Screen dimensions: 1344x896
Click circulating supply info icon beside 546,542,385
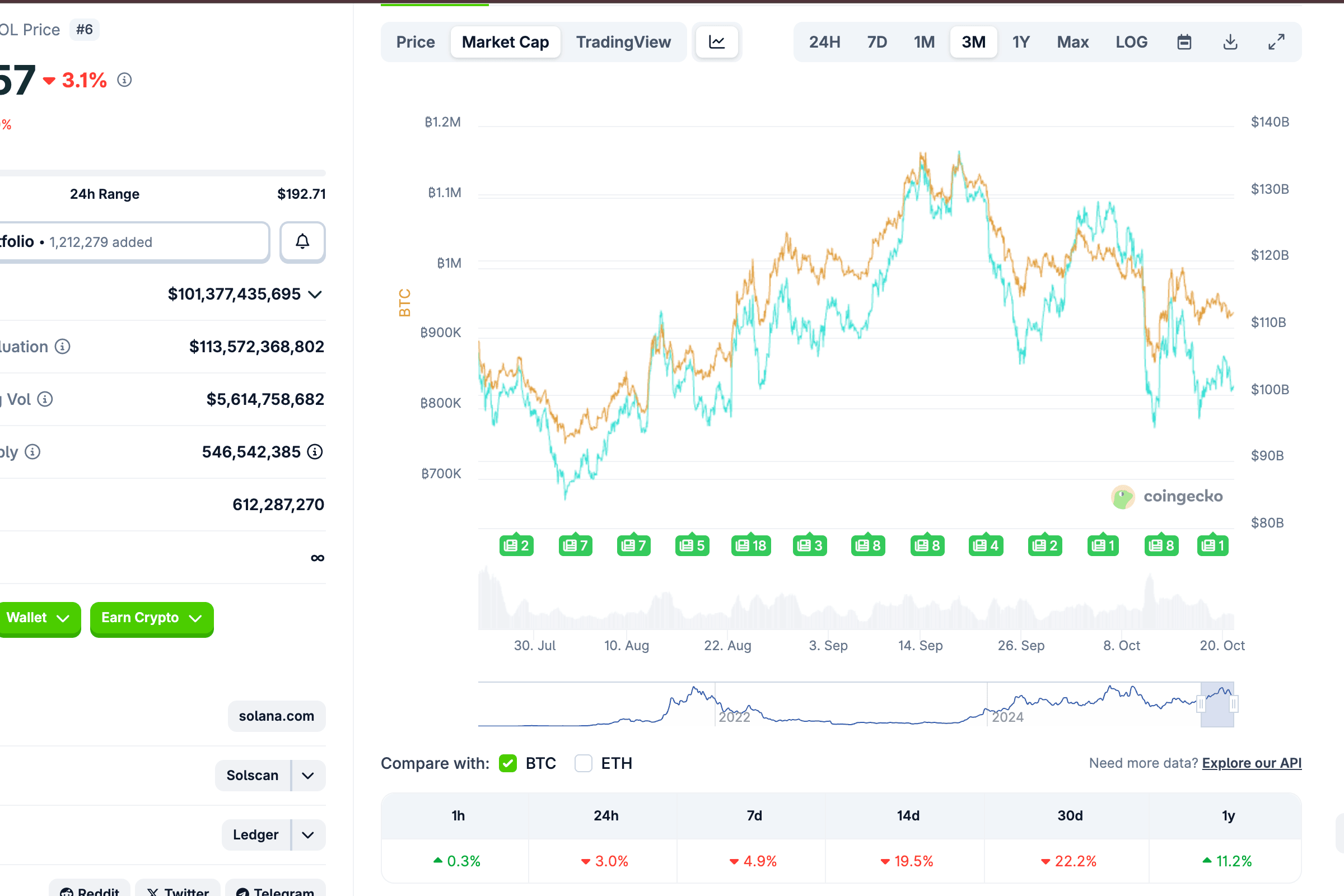point(315,452)
